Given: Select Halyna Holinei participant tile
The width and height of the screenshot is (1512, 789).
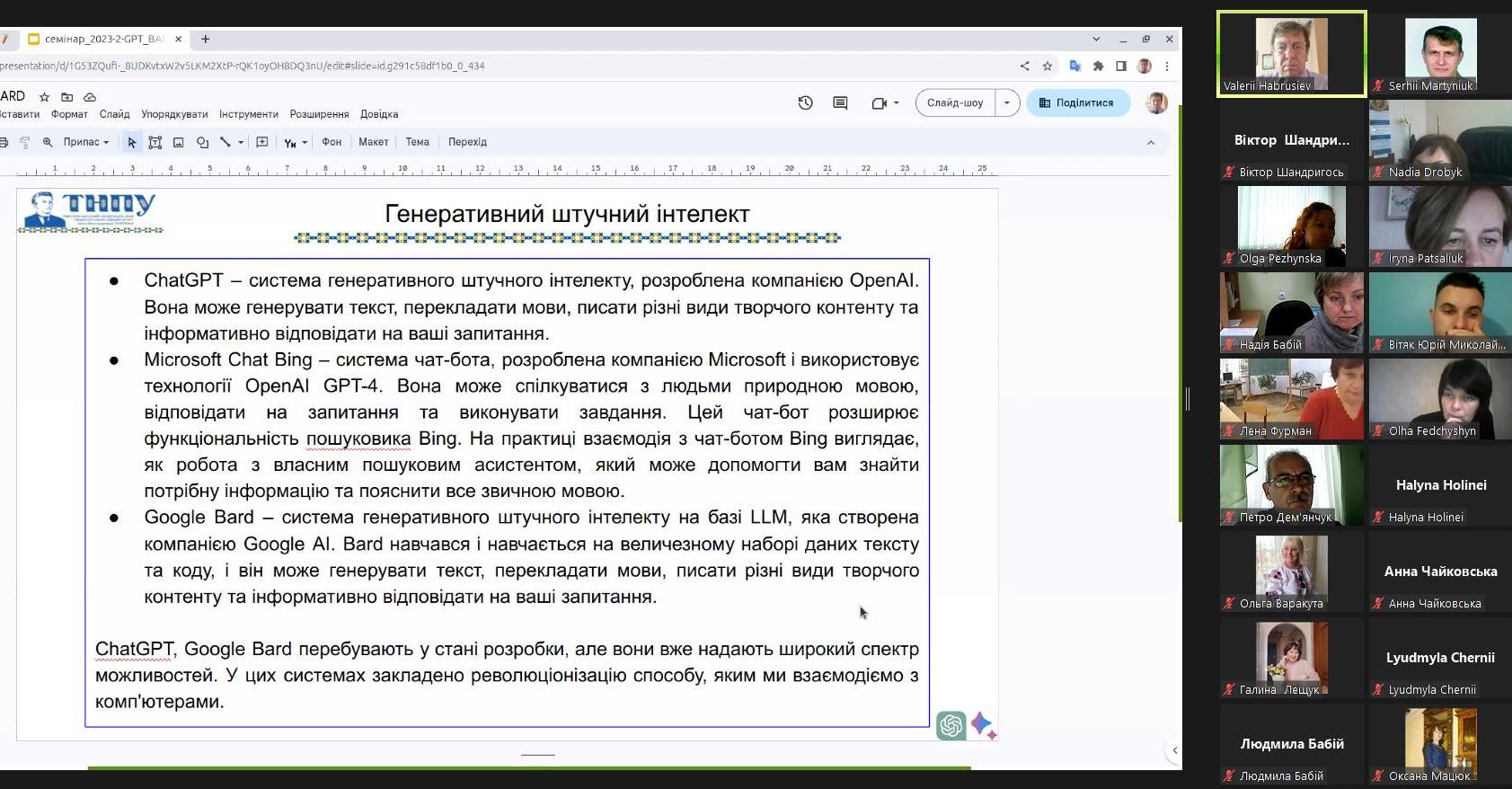Looking at the screenshot, I should pyautogui.click(x=1441, y=485).
